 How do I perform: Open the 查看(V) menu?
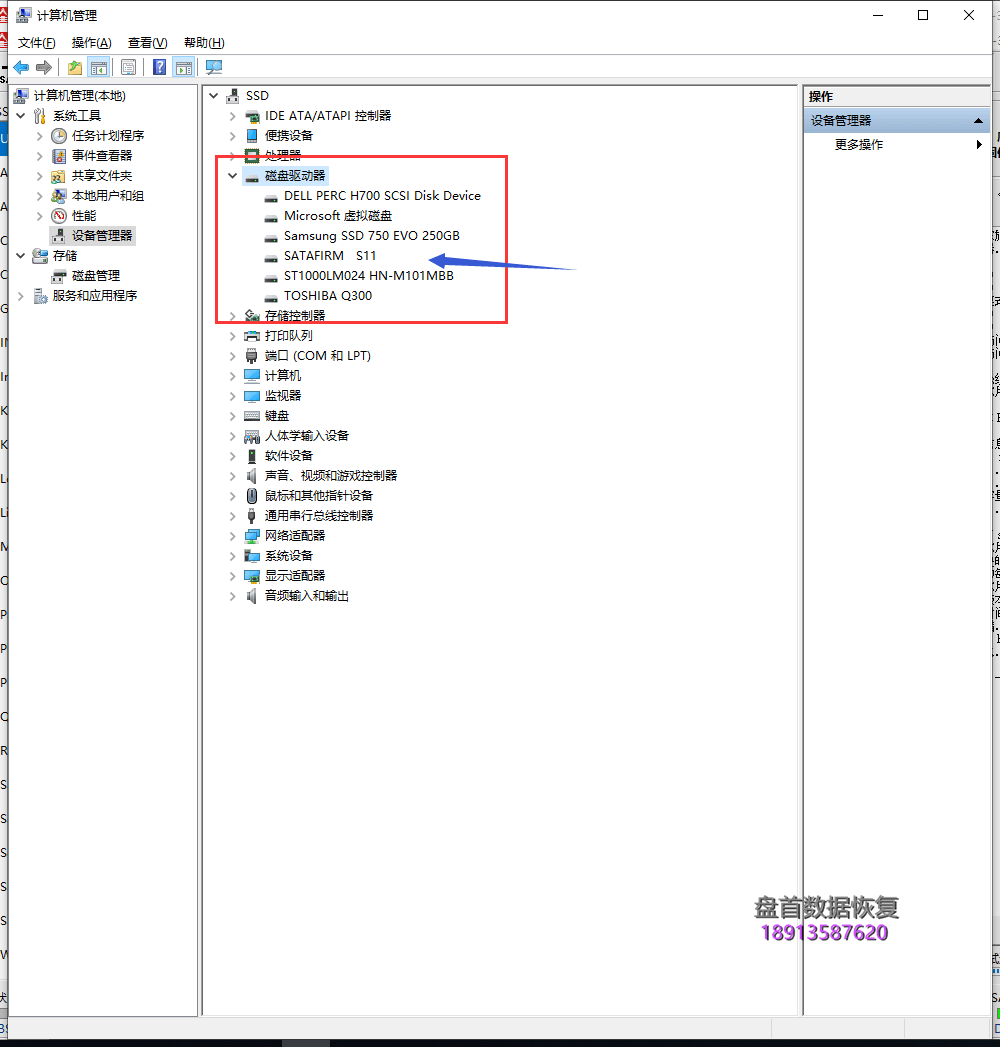(x=148, y=43)
